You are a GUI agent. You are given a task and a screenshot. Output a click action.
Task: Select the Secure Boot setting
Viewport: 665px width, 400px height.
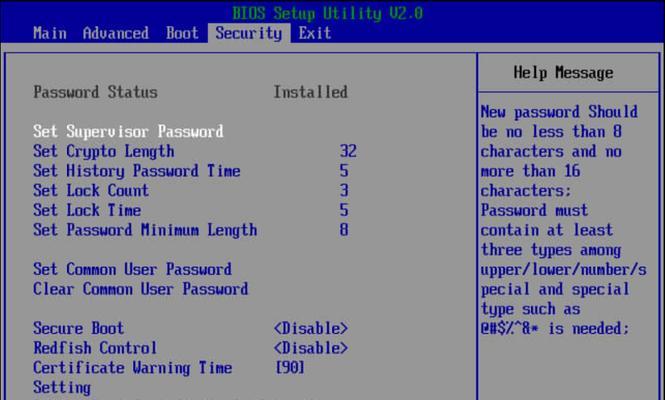(x=78, y=328)
